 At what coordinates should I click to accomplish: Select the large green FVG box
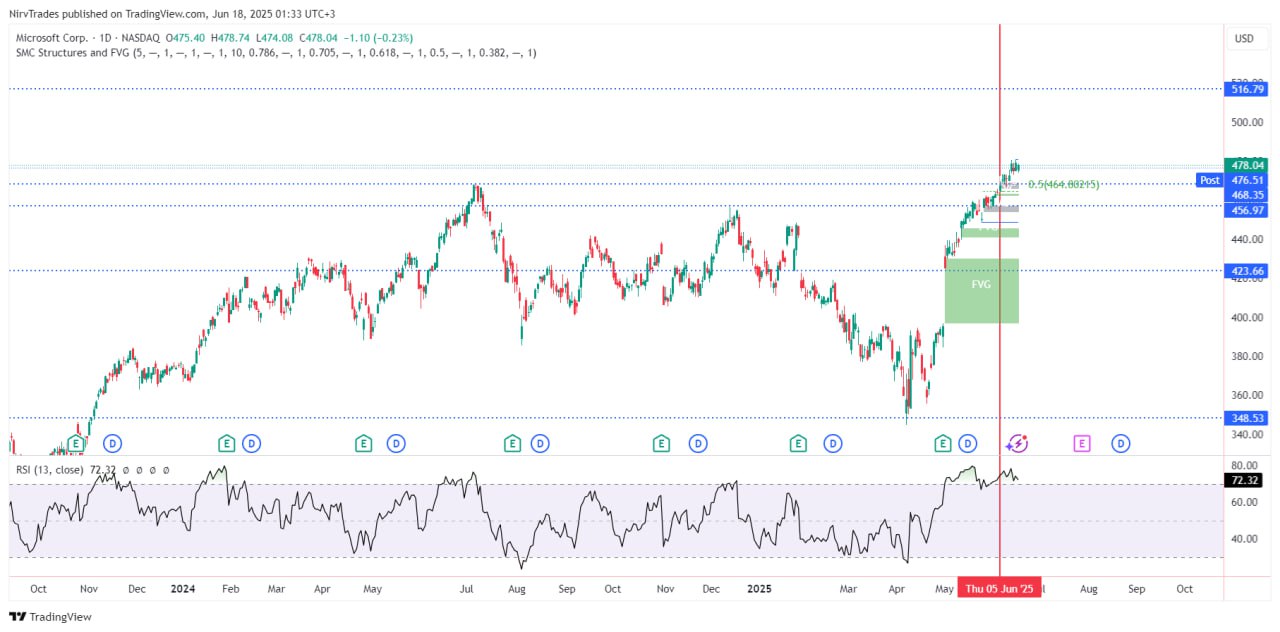pyautogui.click(x=981, y=290)
